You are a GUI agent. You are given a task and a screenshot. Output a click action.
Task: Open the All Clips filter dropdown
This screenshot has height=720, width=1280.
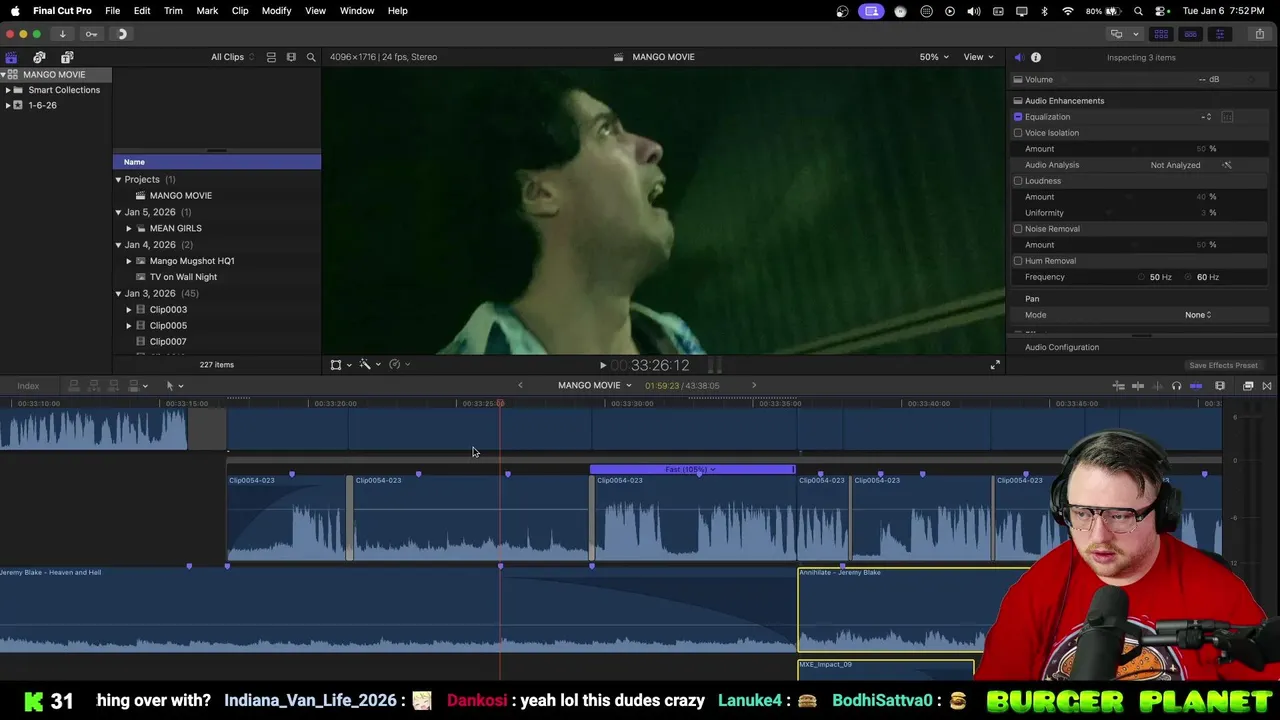pyautogui.click(x=232, y=57)
